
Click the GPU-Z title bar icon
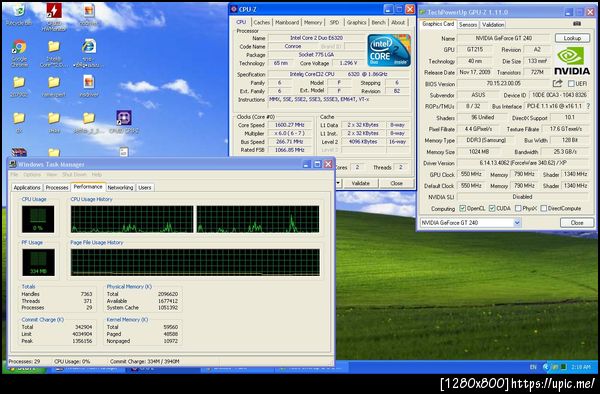[x=422, y=12]
